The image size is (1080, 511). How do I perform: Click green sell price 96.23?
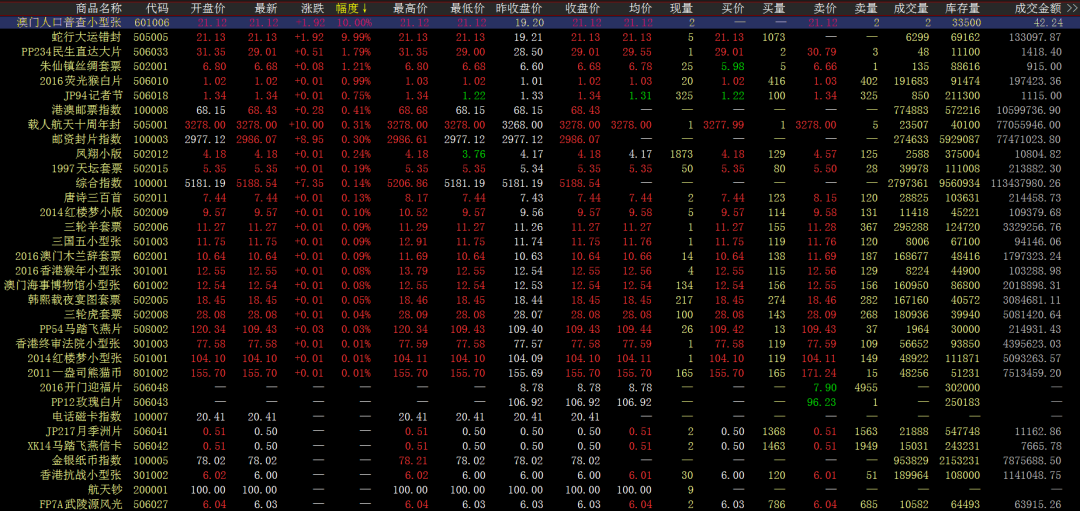click(822, 402)
